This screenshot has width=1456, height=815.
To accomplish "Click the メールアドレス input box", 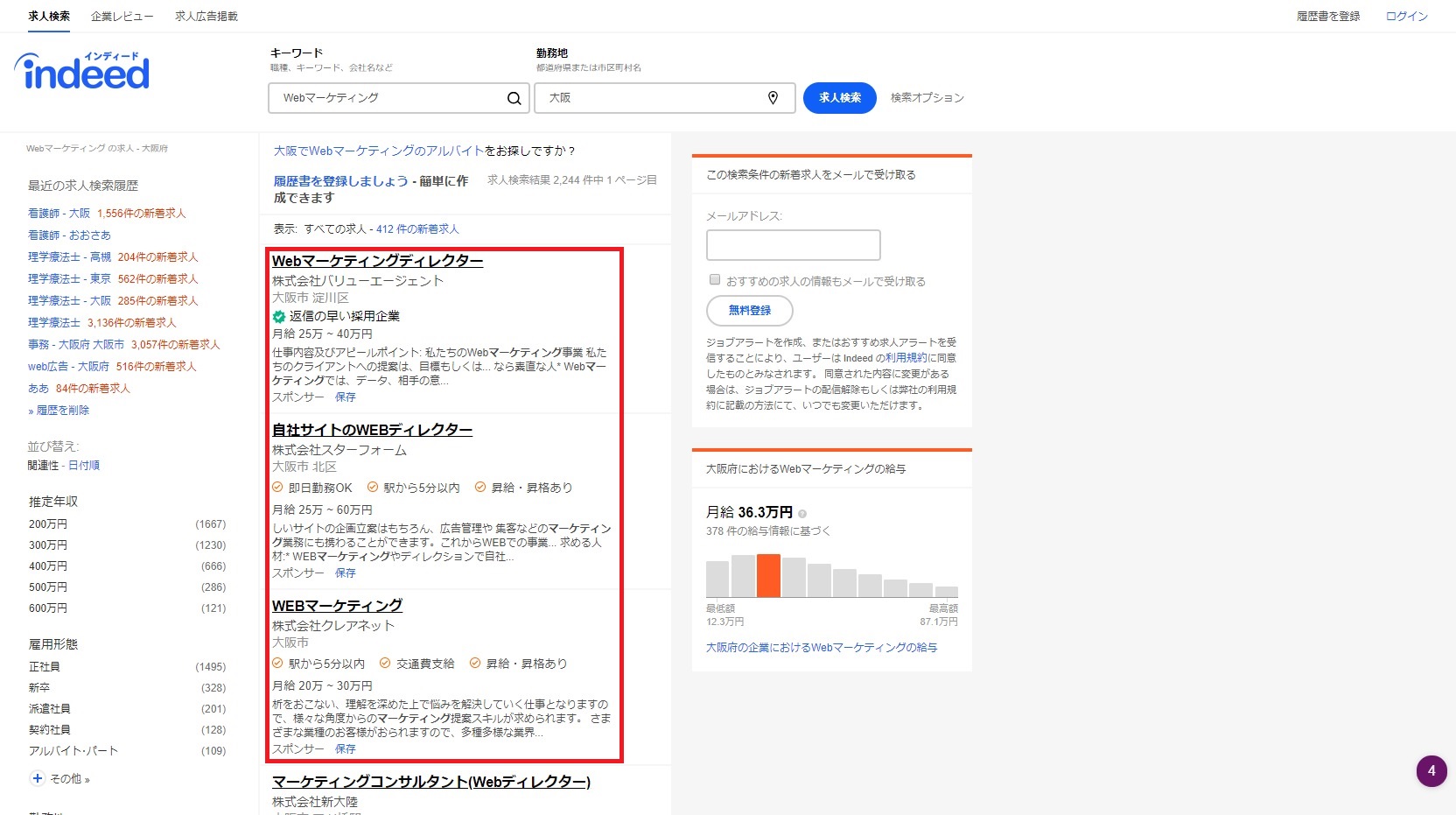I will 794,245.
